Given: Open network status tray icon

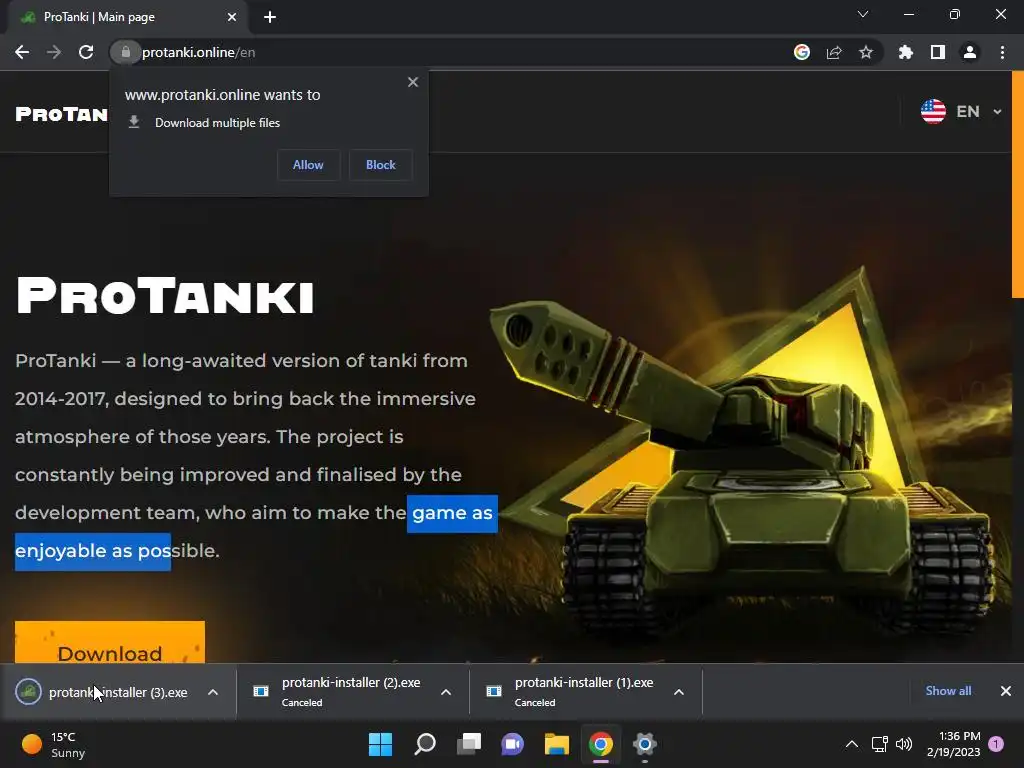Looking at the screenshot, I should 880,744.
